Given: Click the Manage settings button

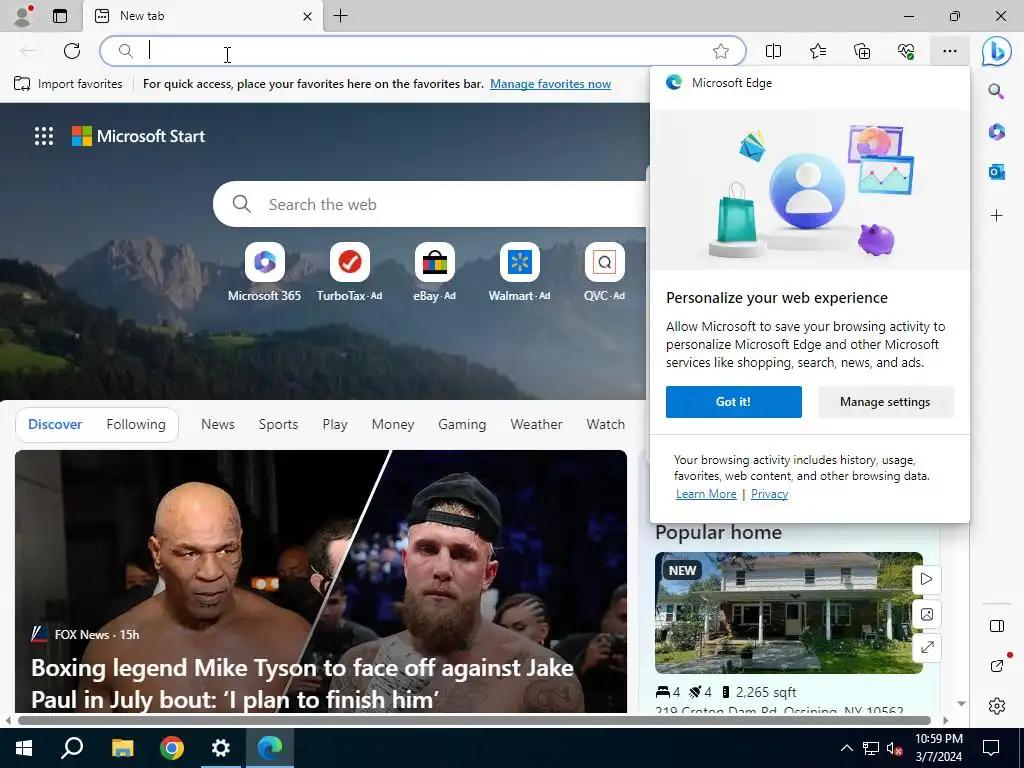Looking at the screenshot, I should tap(885, 402).
